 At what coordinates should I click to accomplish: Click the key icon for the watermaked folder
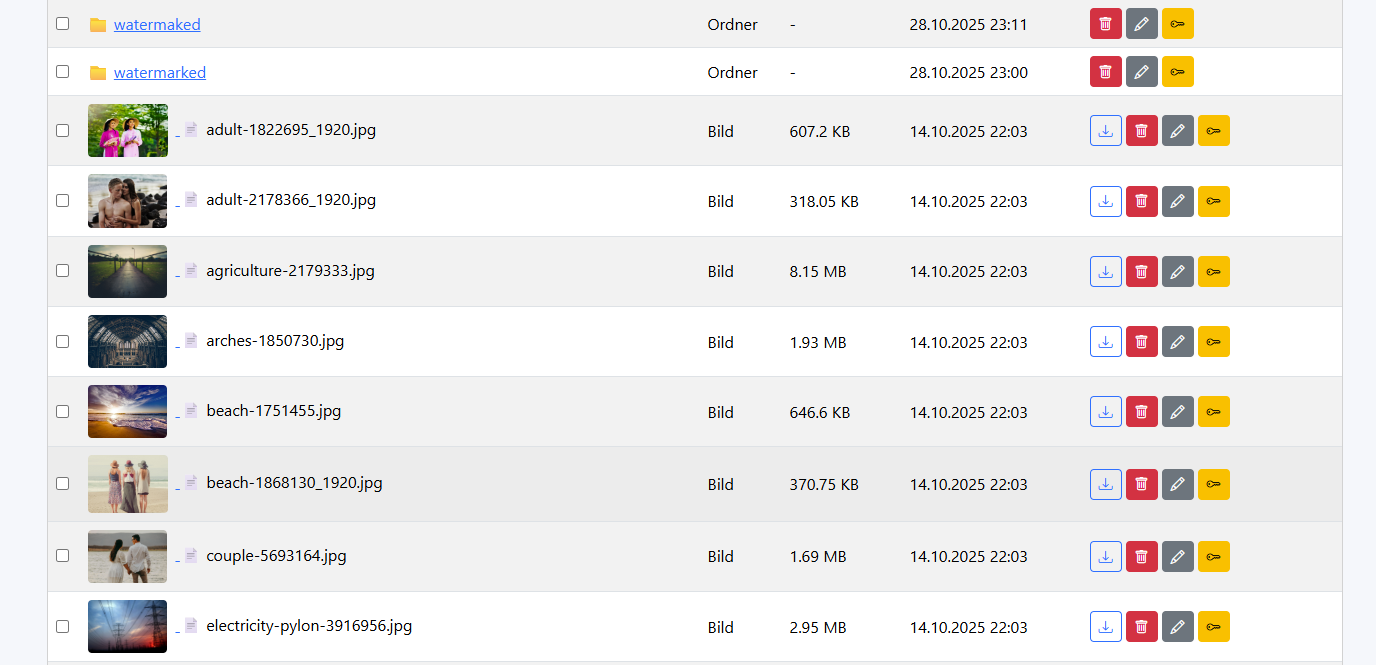click(1177, 24)
